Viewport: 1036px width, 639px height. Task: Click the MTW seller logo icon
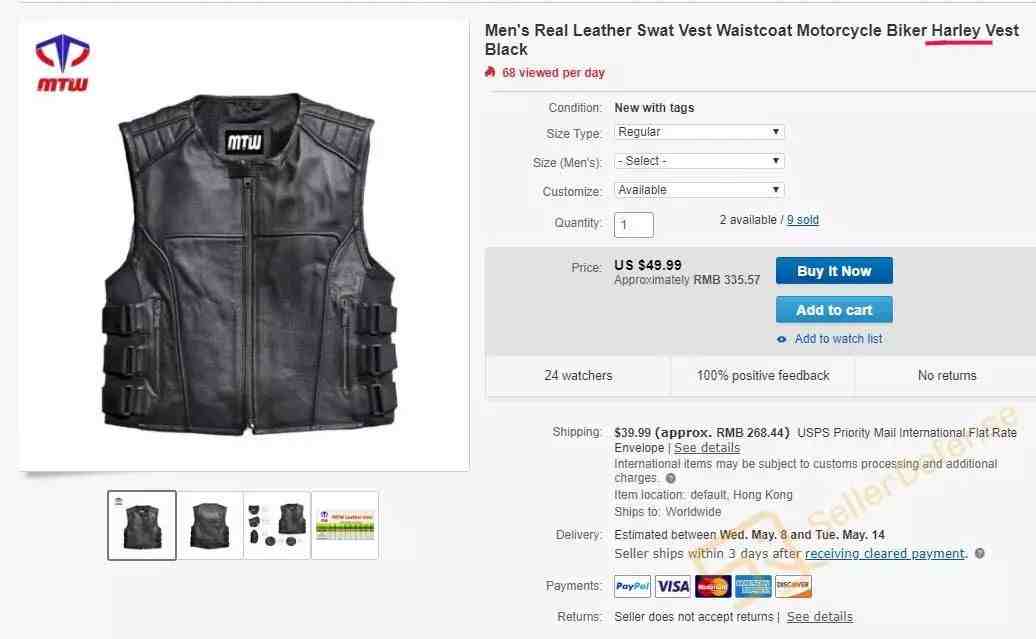[62, 62]
